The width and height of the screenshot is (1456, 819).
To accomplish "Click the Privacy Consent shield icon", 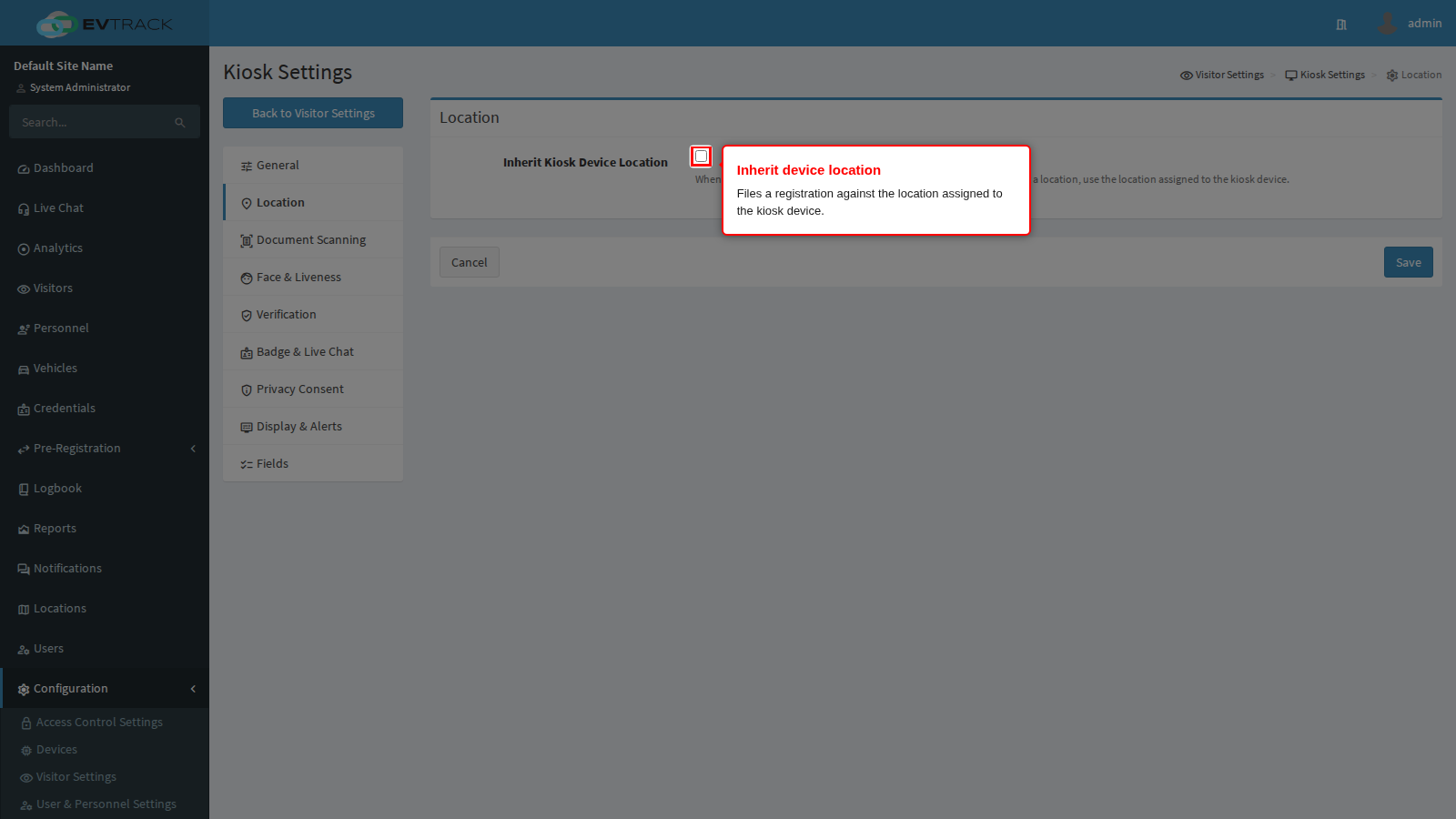I will coord(247,390).
